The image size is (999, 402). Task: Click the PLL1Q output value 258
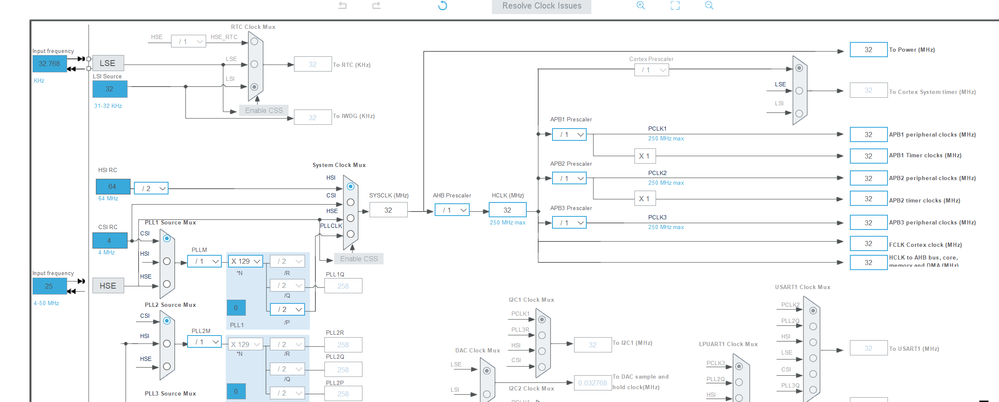(343, 286)
